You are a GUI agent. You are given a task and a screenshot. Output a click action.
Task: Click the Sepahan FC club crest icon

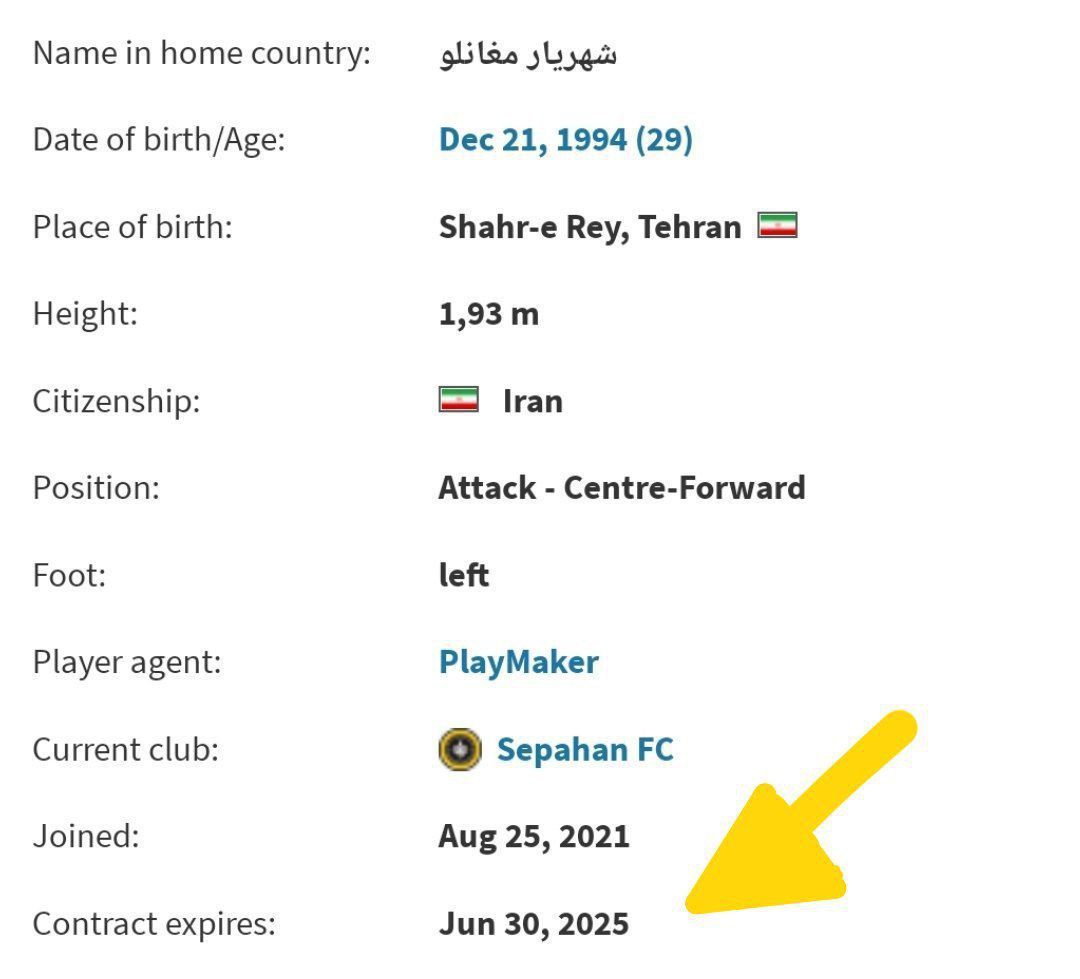[460, 749]
